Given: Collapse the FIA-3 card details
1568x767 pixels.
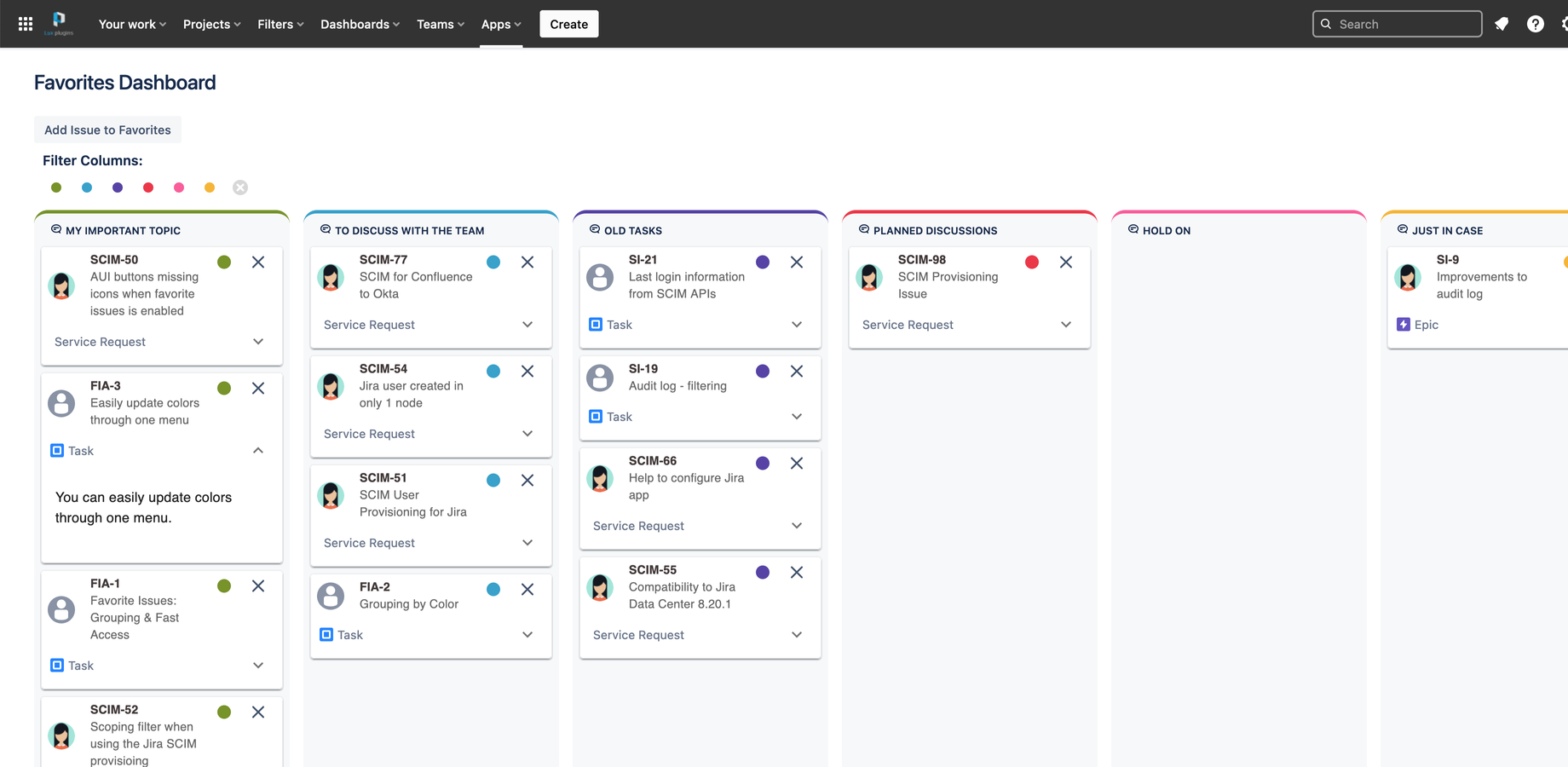Looking at the screenshot, I should point(258,451).
